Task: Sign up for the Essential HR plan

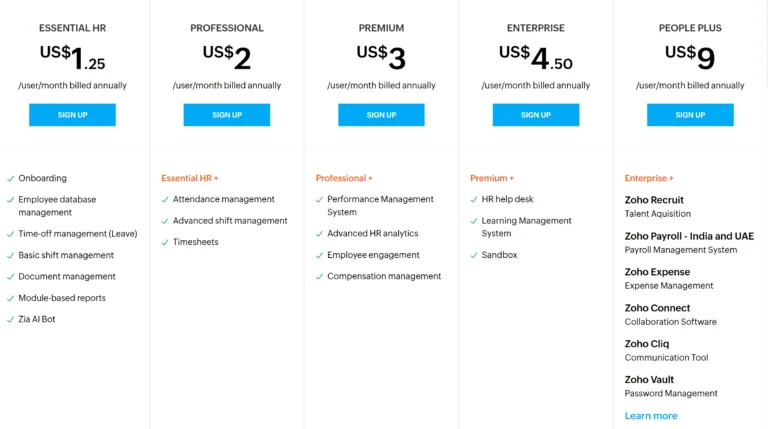Action: pos(72,115)
